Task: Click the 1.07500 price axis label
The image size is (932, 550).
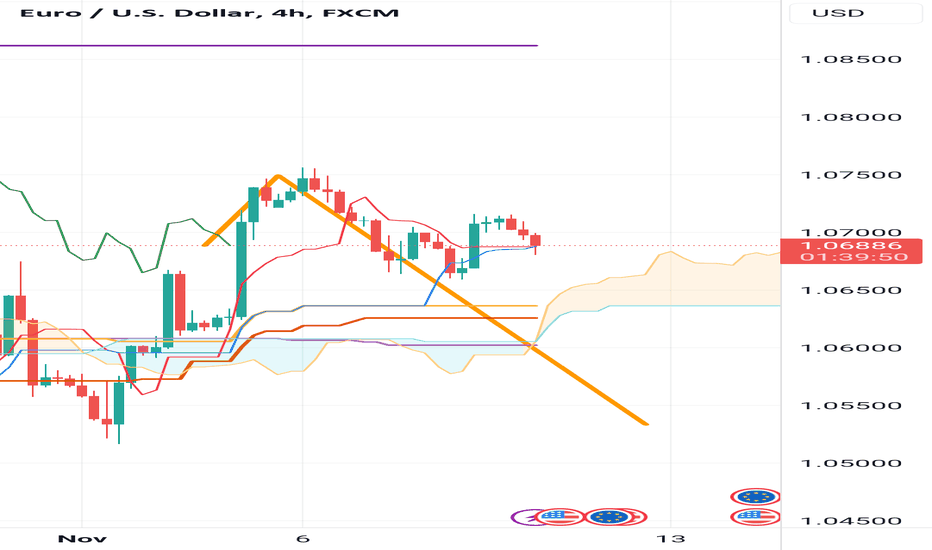Action: click(851, 175)
